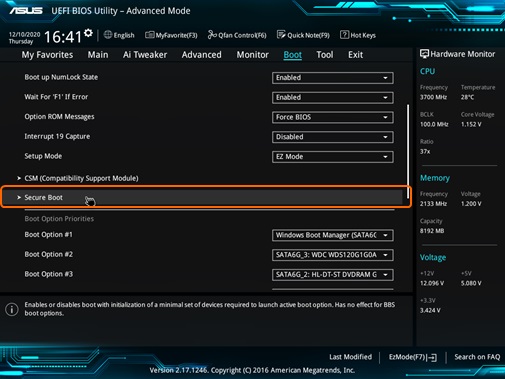Click the +12V reading 12.096 V
The image size is (505, 379).
(x=432, y=283)
